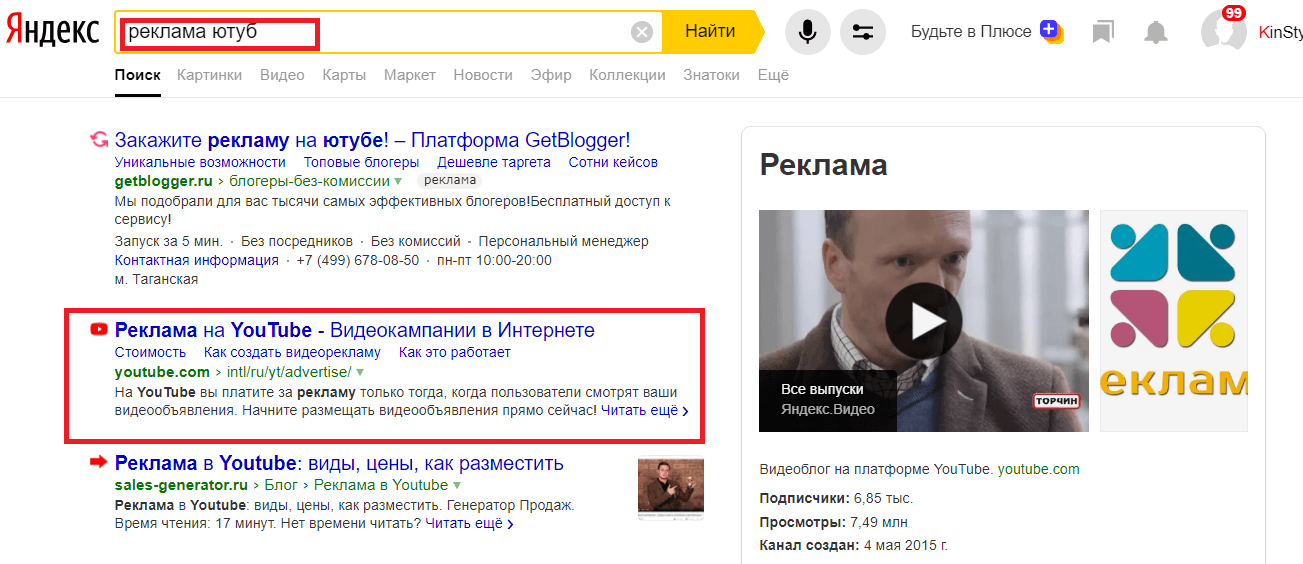Open 'Топовые блогеры' sitelink
Viewport: 1303px width, 564px height.
tap(361, 162)
